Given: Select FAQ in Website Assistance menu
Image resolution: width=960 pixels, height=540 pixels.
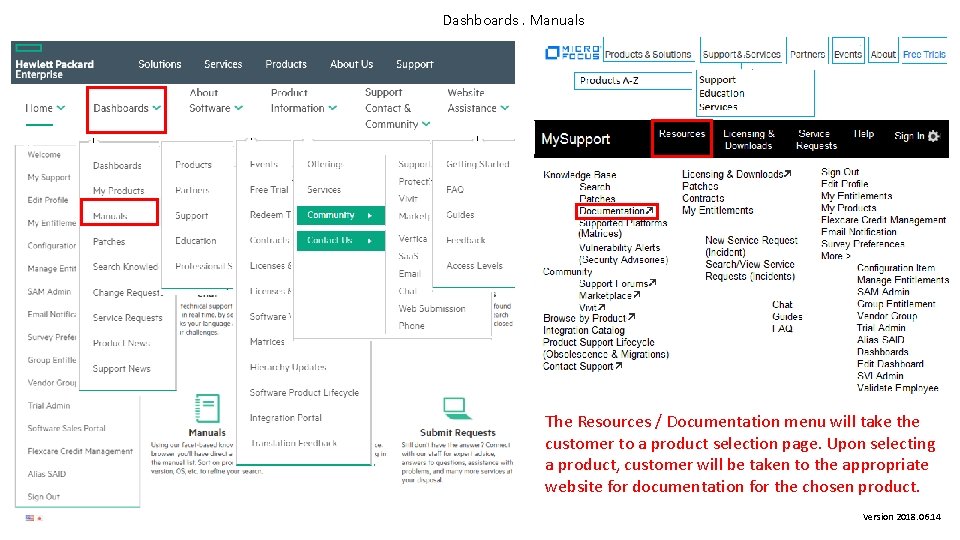Looking at the screenshot, I should (x=455, y=189).
